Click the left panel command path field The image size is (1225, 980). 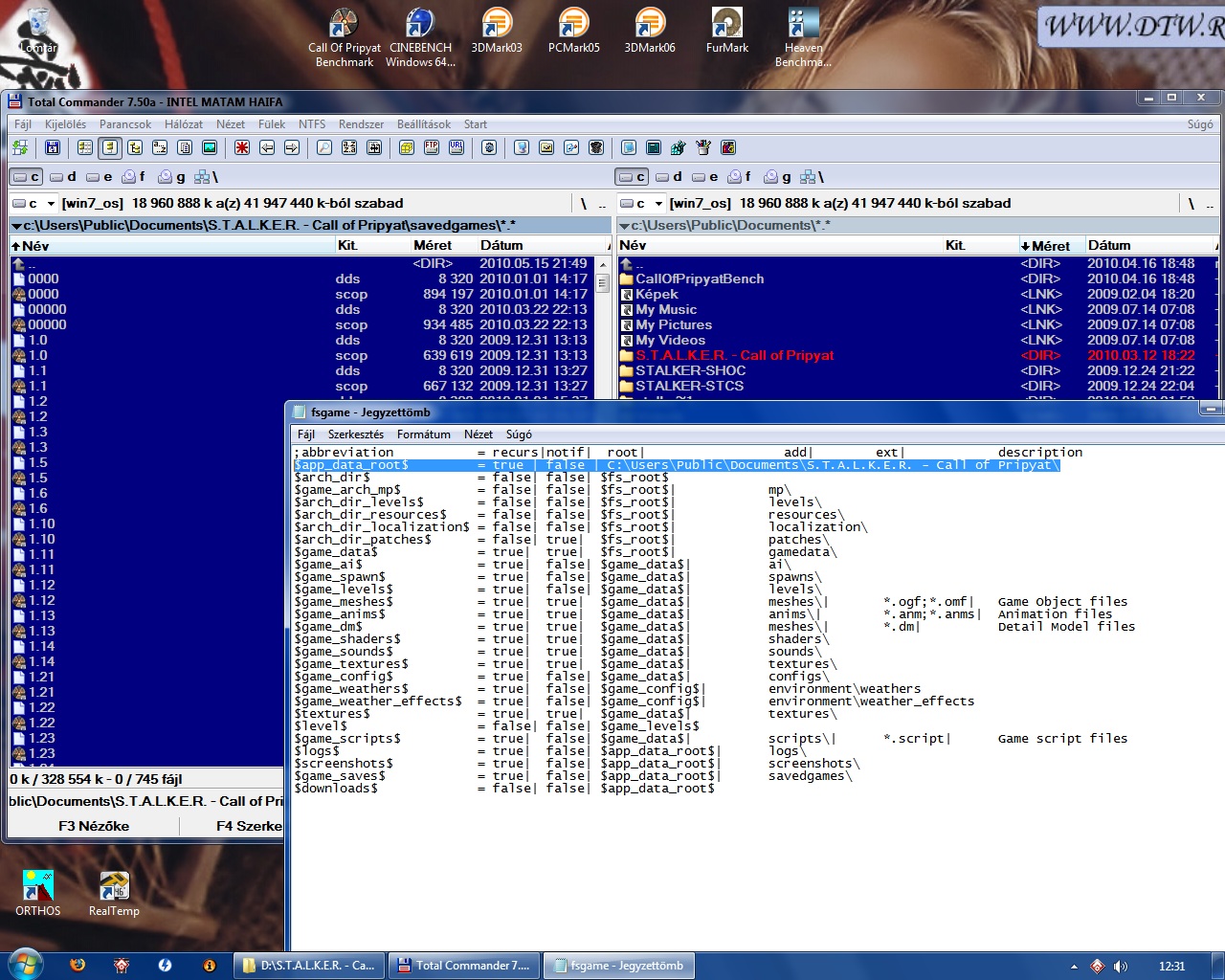point(146,801)
